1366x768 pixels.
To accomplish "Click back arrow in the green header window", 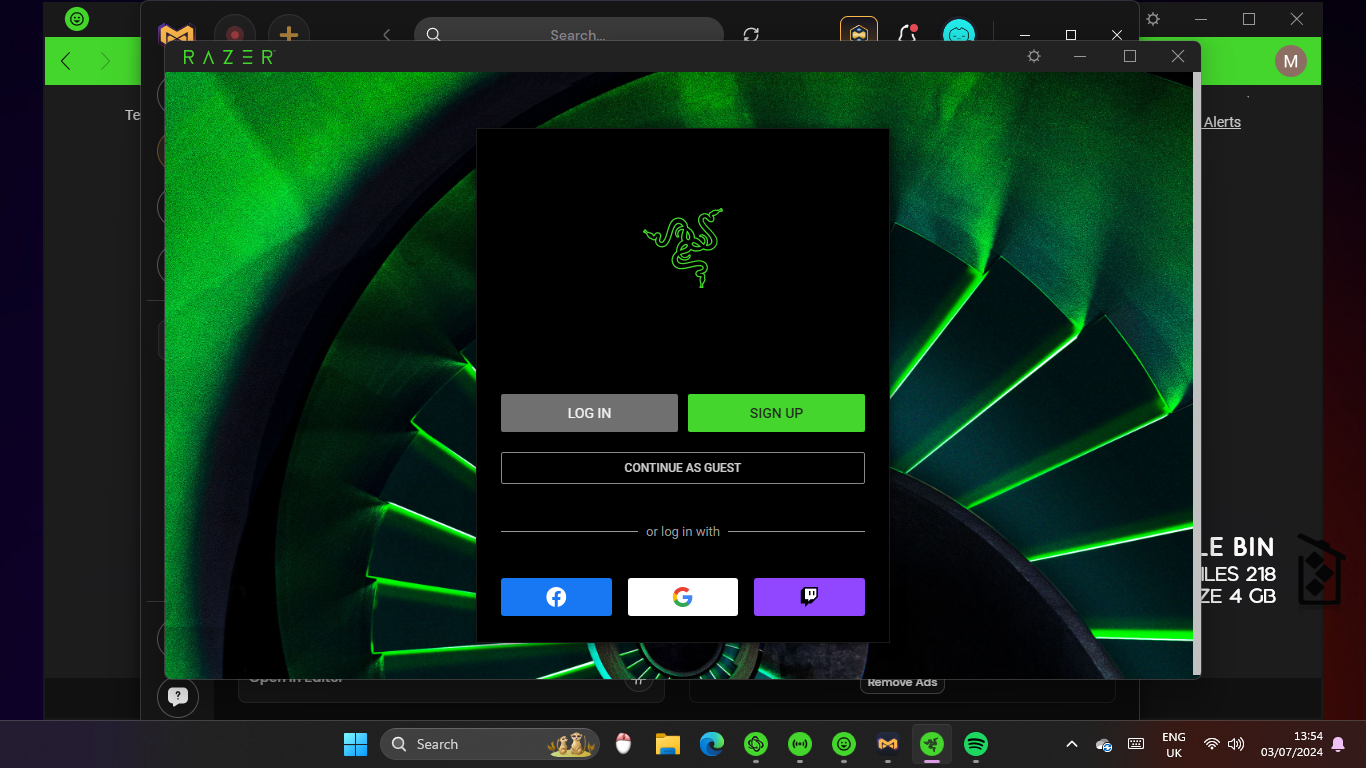I will click(x=66, y=62).
